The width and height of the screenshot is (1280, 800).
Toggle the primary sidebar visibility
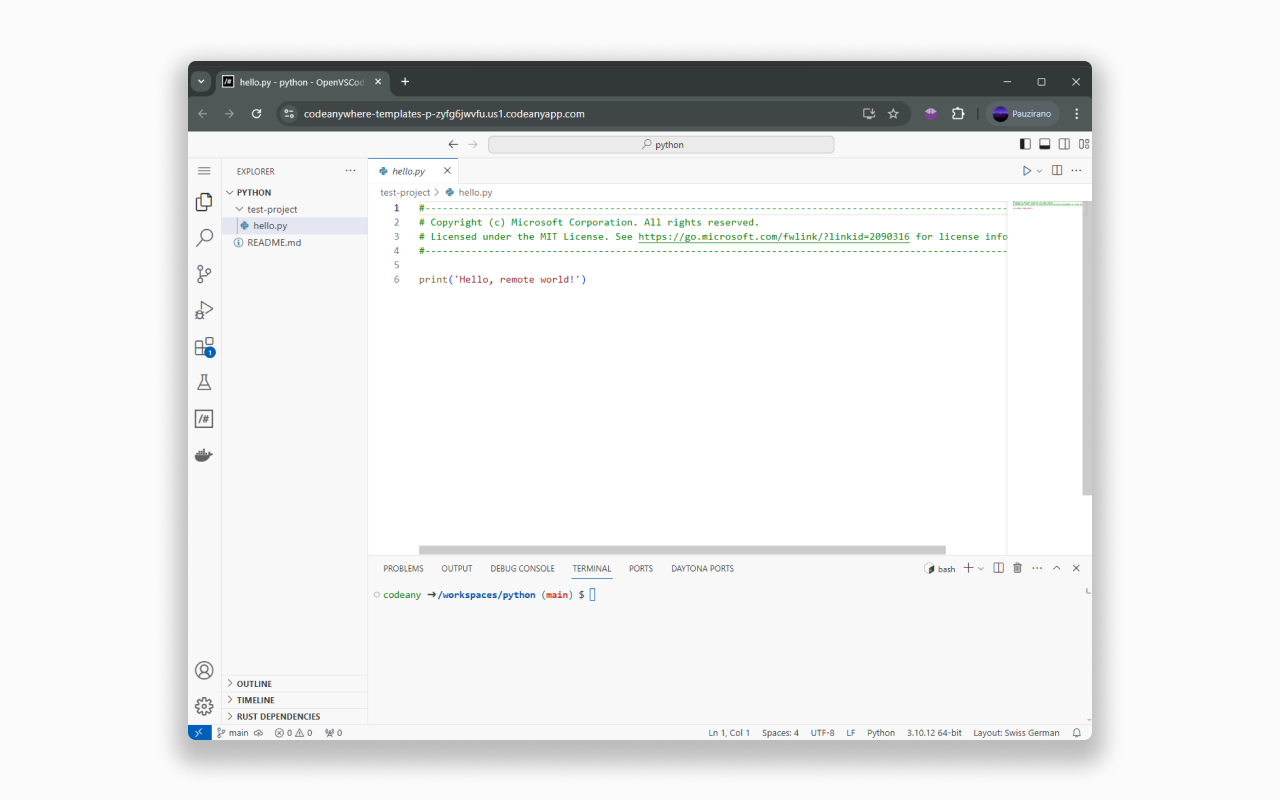(x=1025, y=143)
